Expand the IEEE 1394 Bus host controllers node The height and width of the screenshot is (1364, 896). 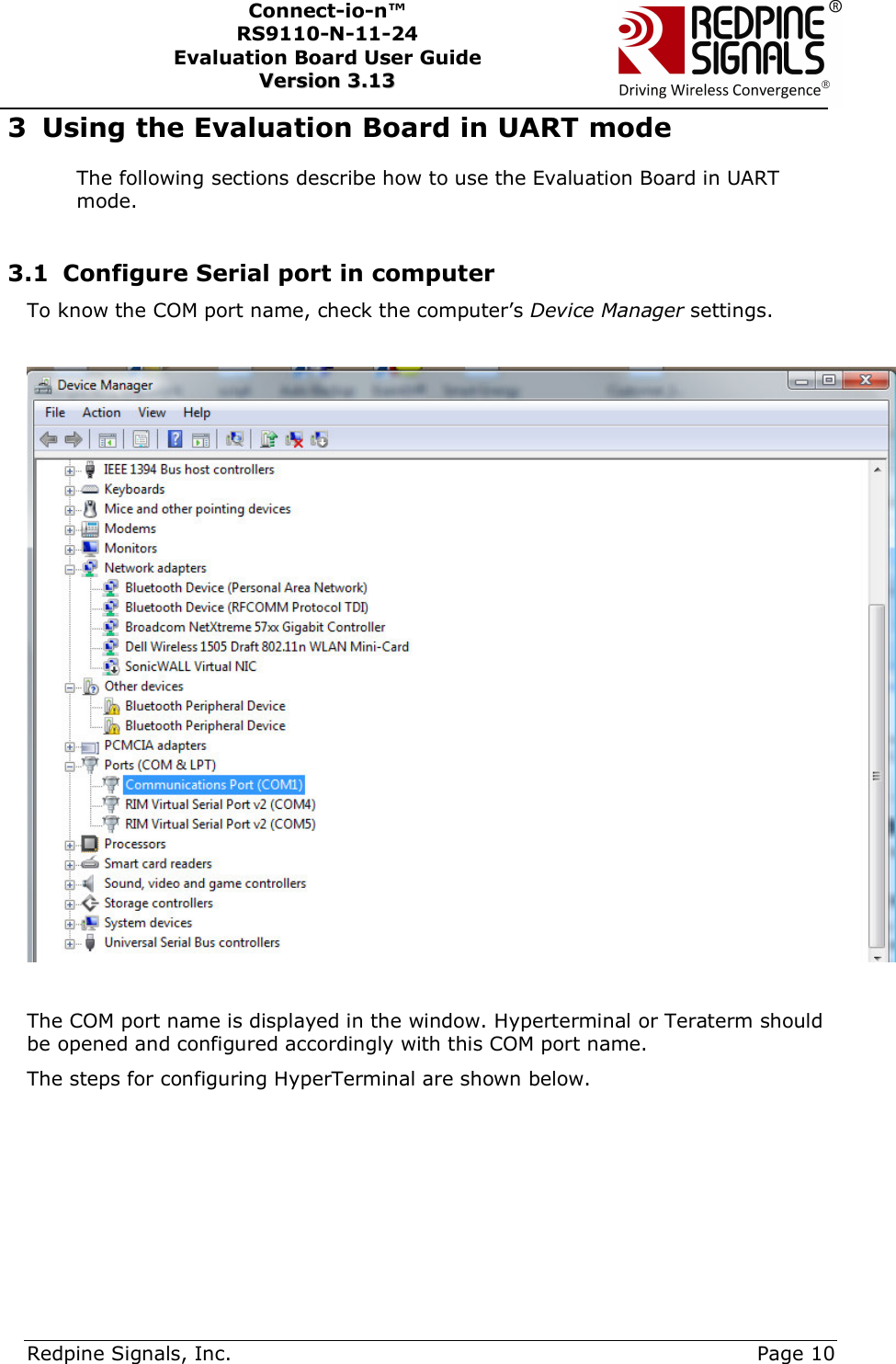point(70,471)
